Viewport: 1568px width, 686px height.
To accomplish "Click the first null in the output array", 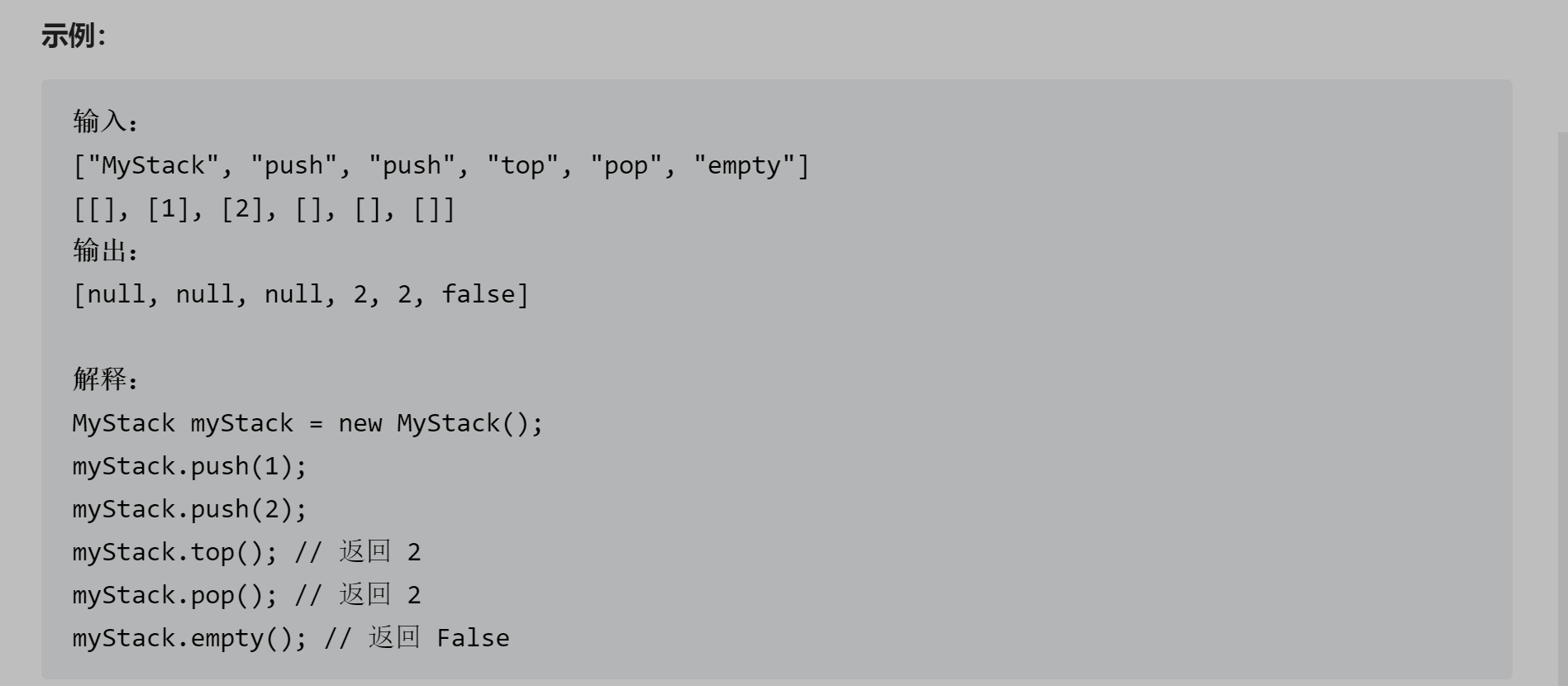I will [x=116, y=294].
